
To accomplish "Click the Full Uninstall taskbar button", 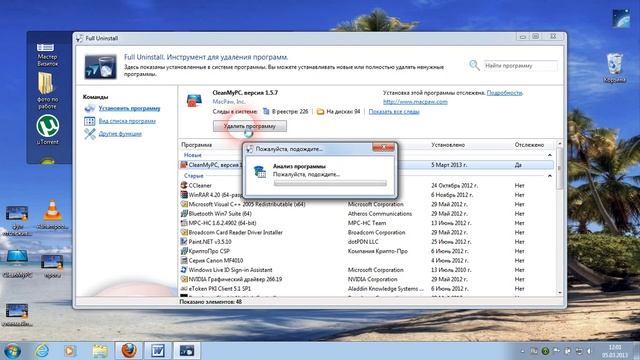I will [x=187, y=351].
